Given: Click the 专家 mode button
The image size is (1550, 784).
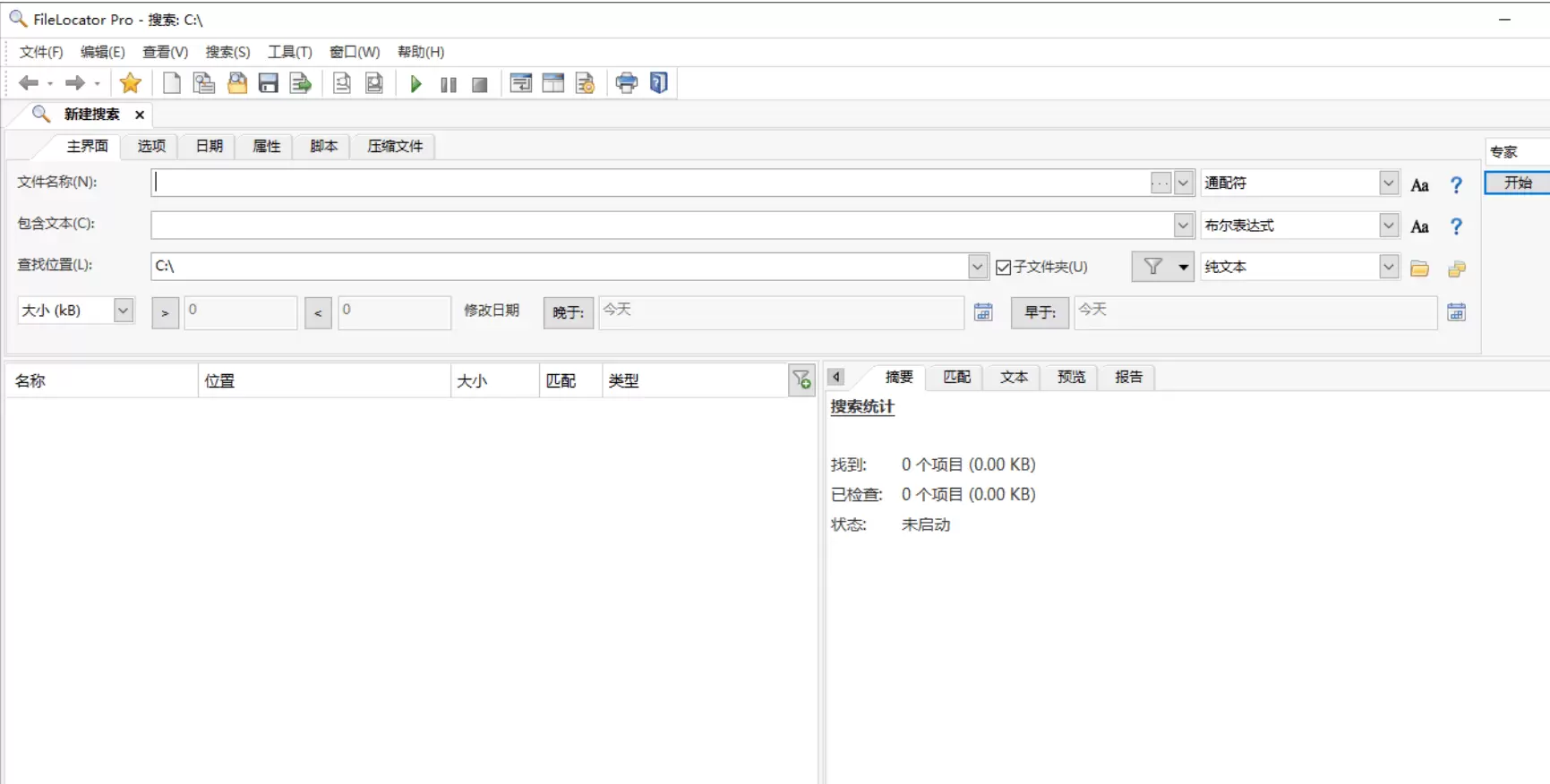Looking at the screenshot, I should [1518, 152].
